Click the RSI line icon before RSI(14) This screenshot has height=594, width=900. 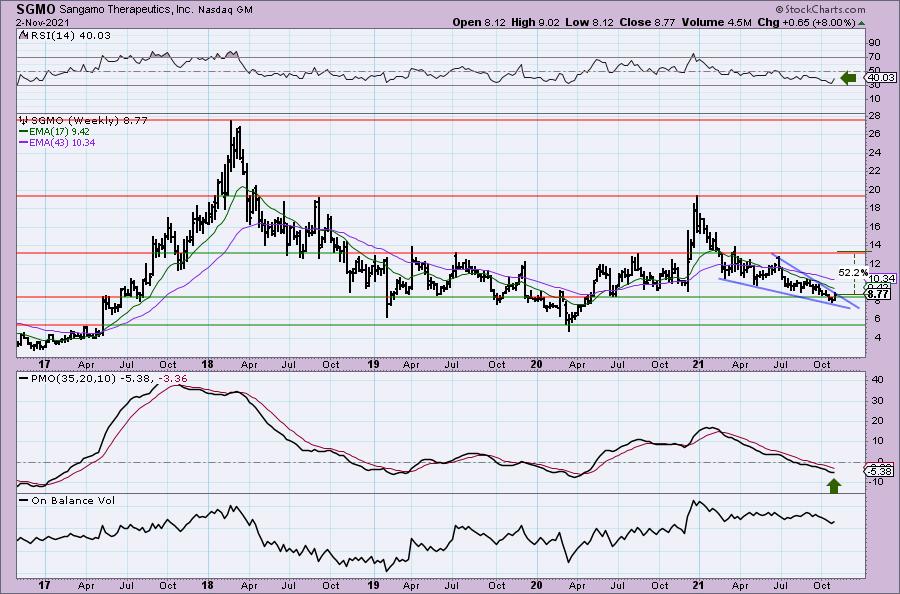tap(23, 35)
